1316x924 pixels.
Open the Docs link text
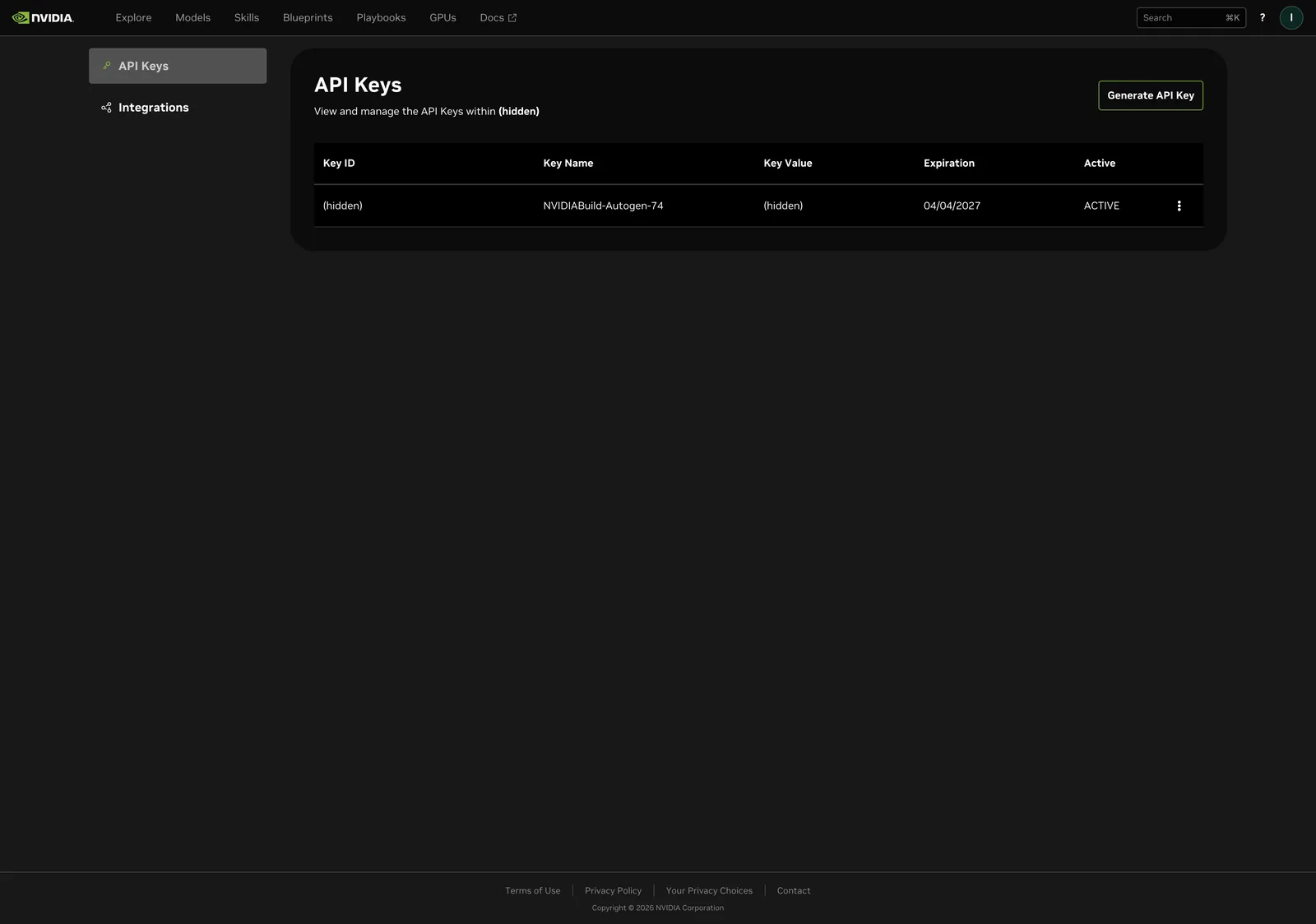tap(492, 17)
